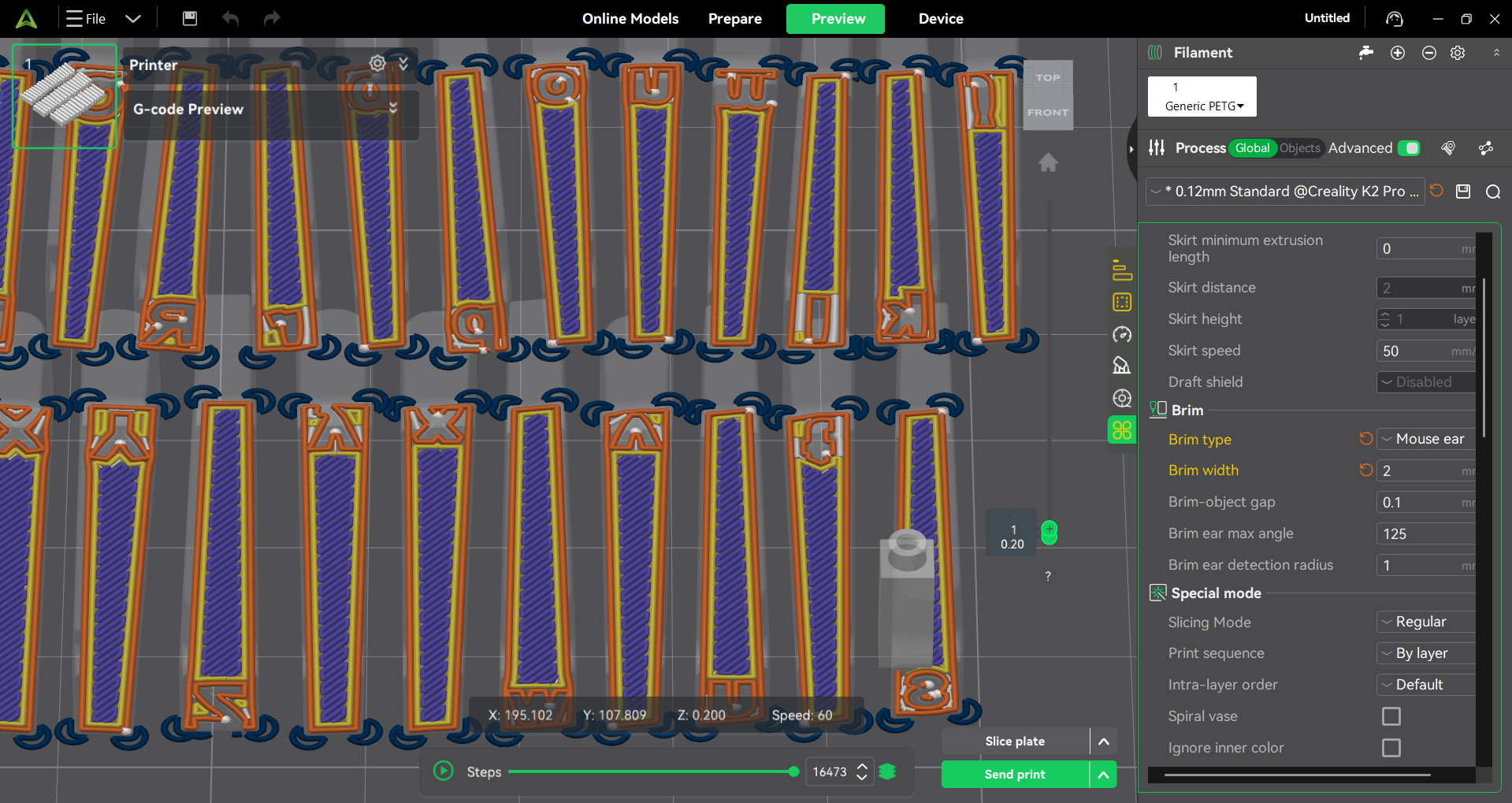Open the Printer settings gear icon
1512x803 pixels.
[x=377, y=63]
